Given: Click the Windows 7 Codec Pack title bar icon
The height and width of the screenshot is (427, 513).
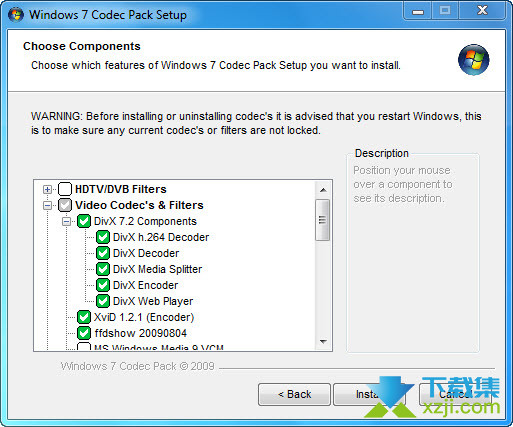Looking at the screenshot, I should (x=16, y=15).
